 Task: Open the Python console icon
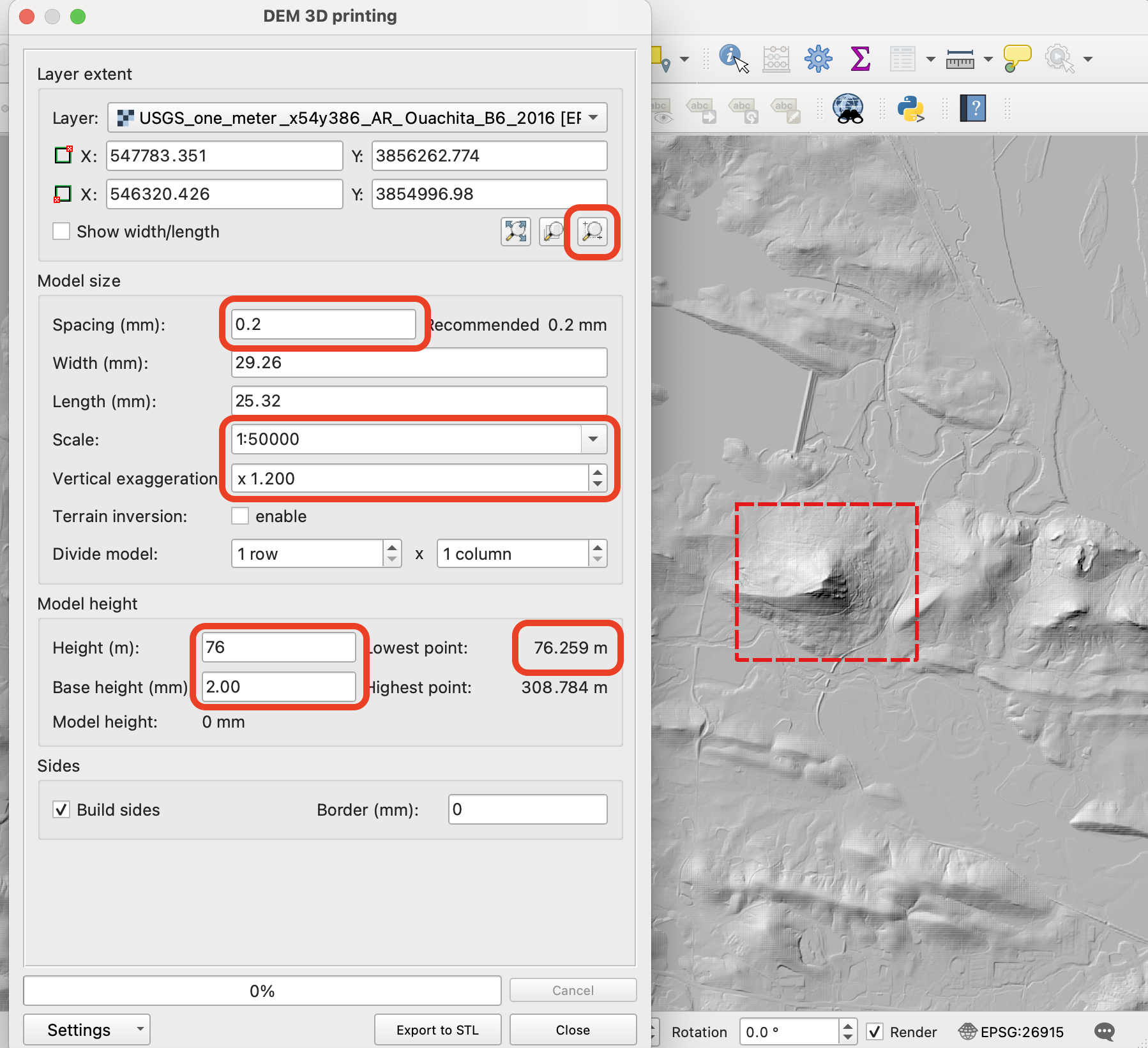click(910, 109)
